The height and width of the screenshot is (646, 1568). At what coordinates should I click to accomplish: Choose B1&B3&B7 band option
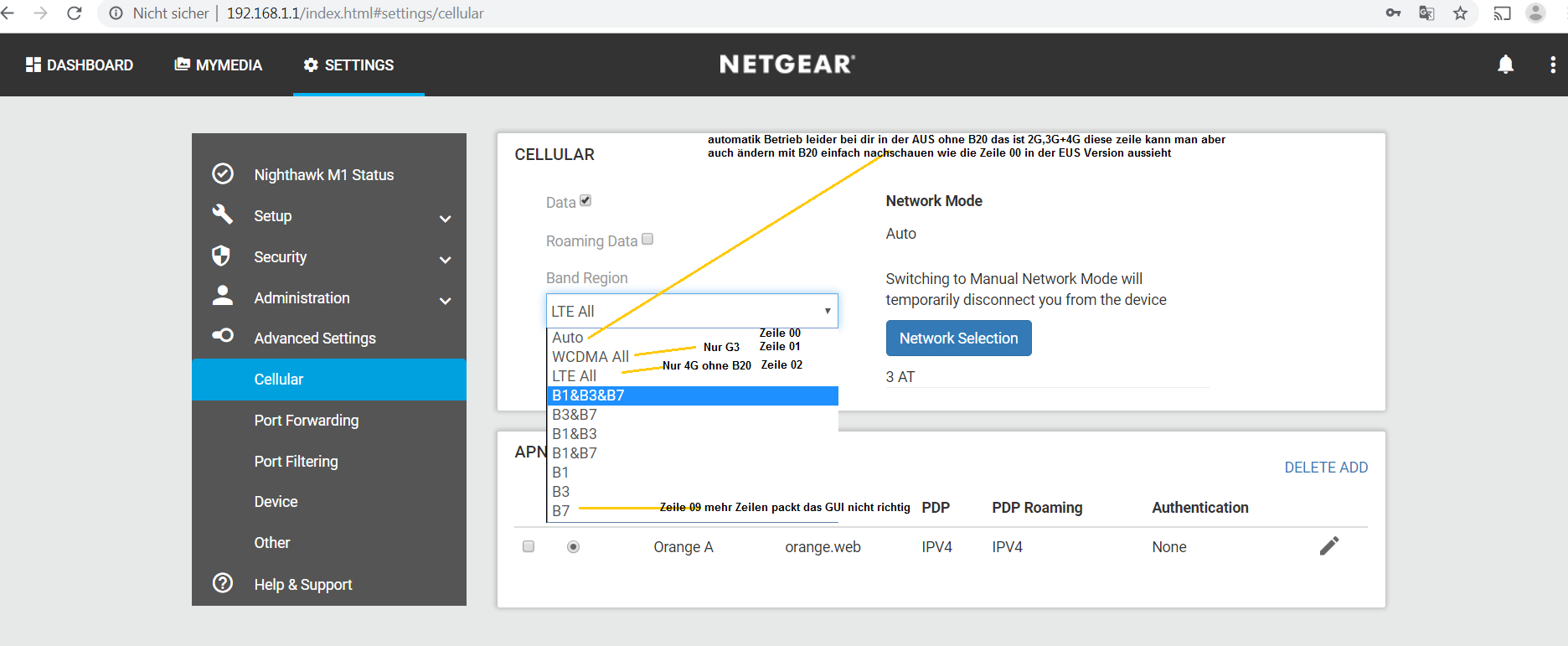tap(693, 395)
